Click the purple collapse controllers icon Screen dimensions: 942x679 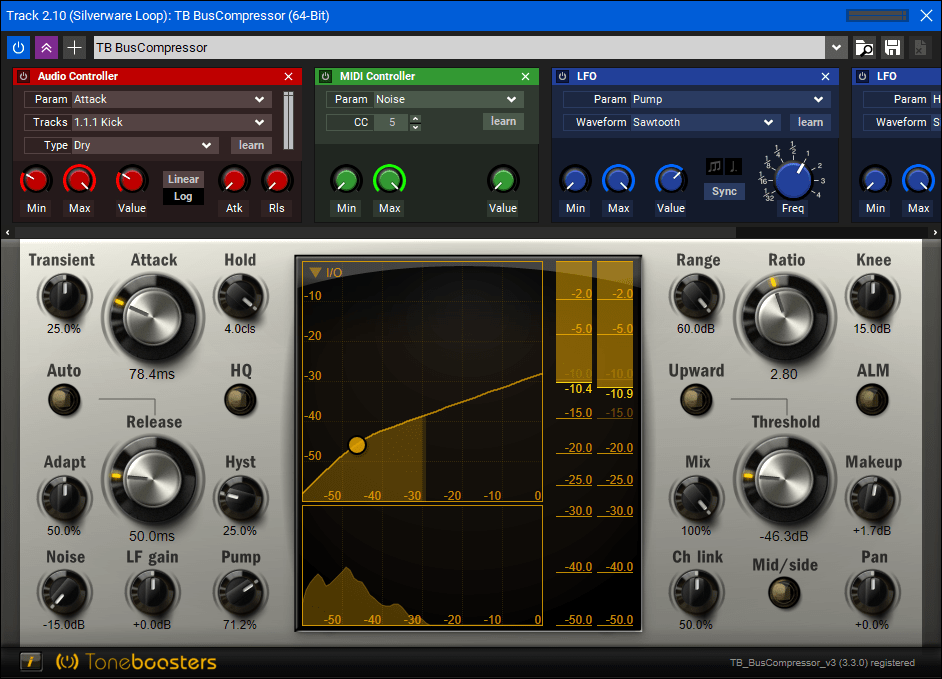46,47
